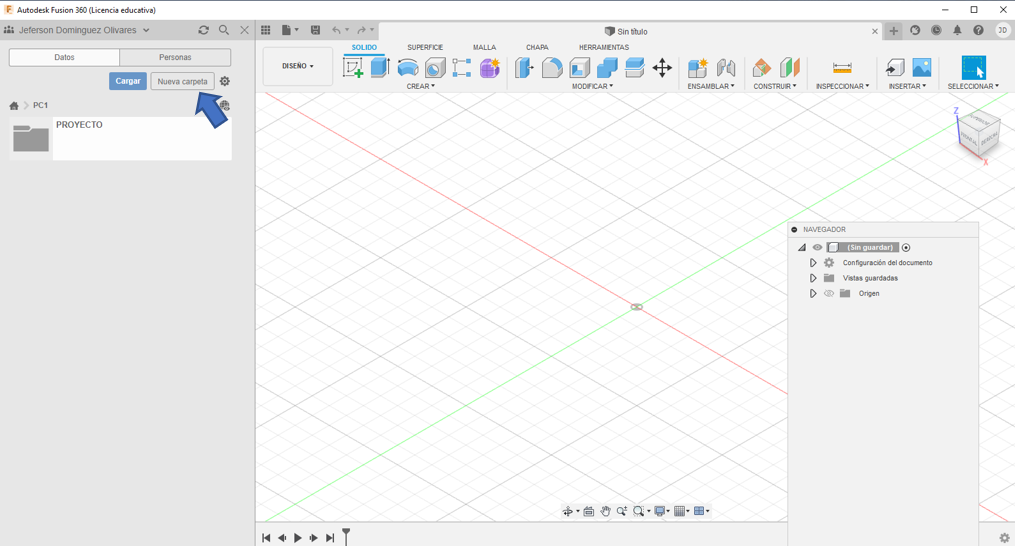Select the Move/Copy tool
This screenshot has width=1015, height=546.
(662, 67)
